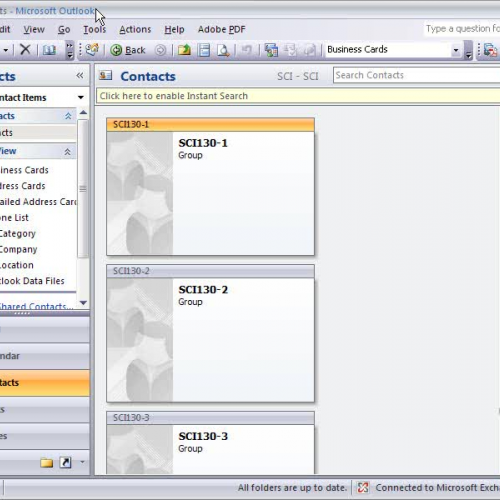Select the Detailed Address Cards view option
The width and height of the screenshot is (500, 500).
point(38,202)
